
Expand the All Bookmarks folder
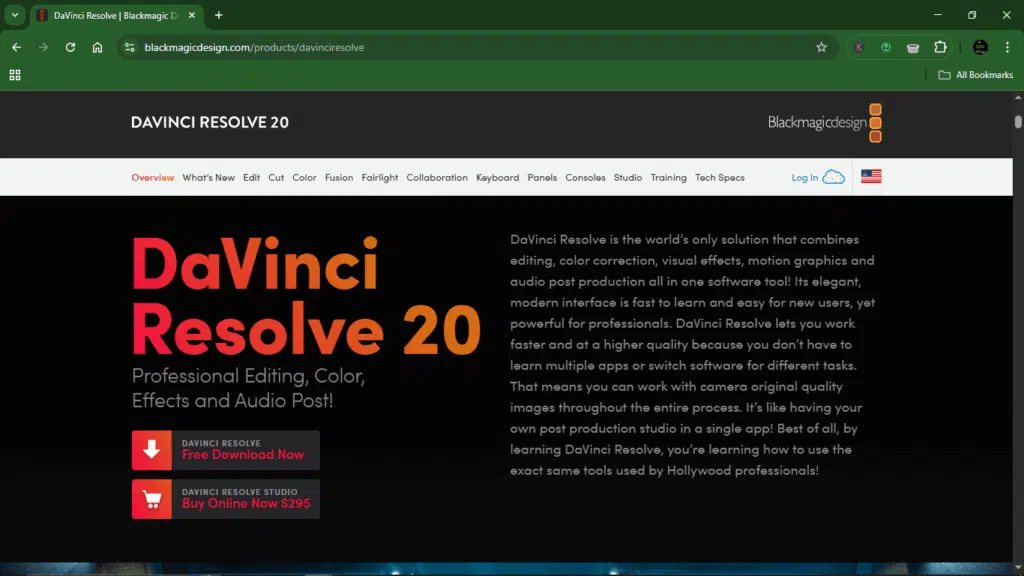click(975, 74)
